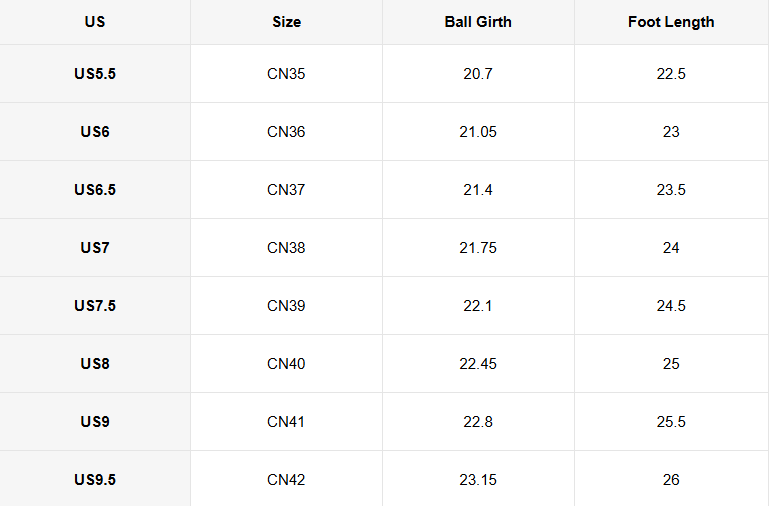
Task: Click the CN38 size cell
Action: pos(286,248)
